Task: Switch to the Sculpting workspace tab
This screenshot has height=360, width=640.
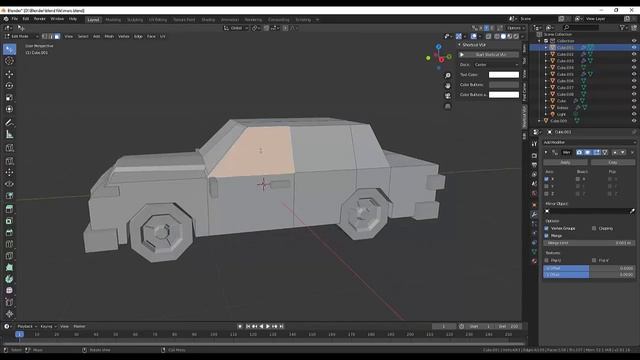Action: [135, 20]
